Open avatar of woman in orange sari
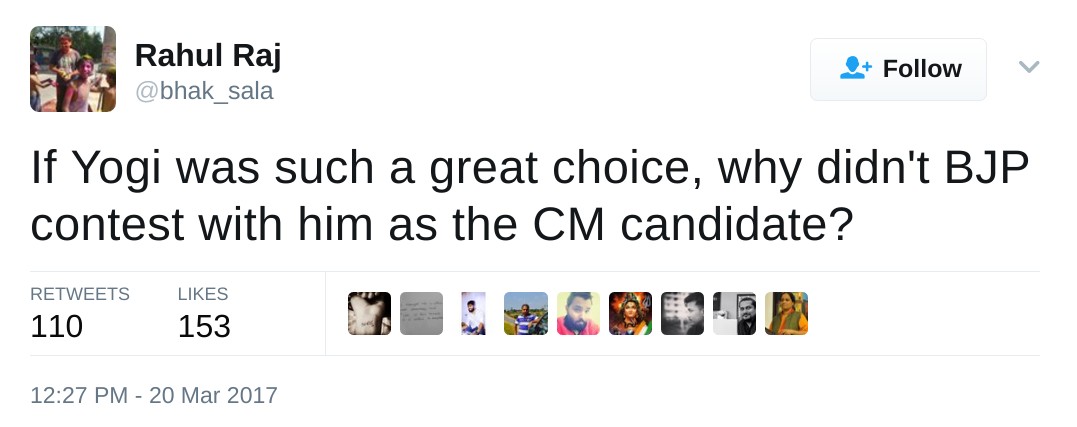The height and width of the screenshot is (427, 1077). [786, 313]
